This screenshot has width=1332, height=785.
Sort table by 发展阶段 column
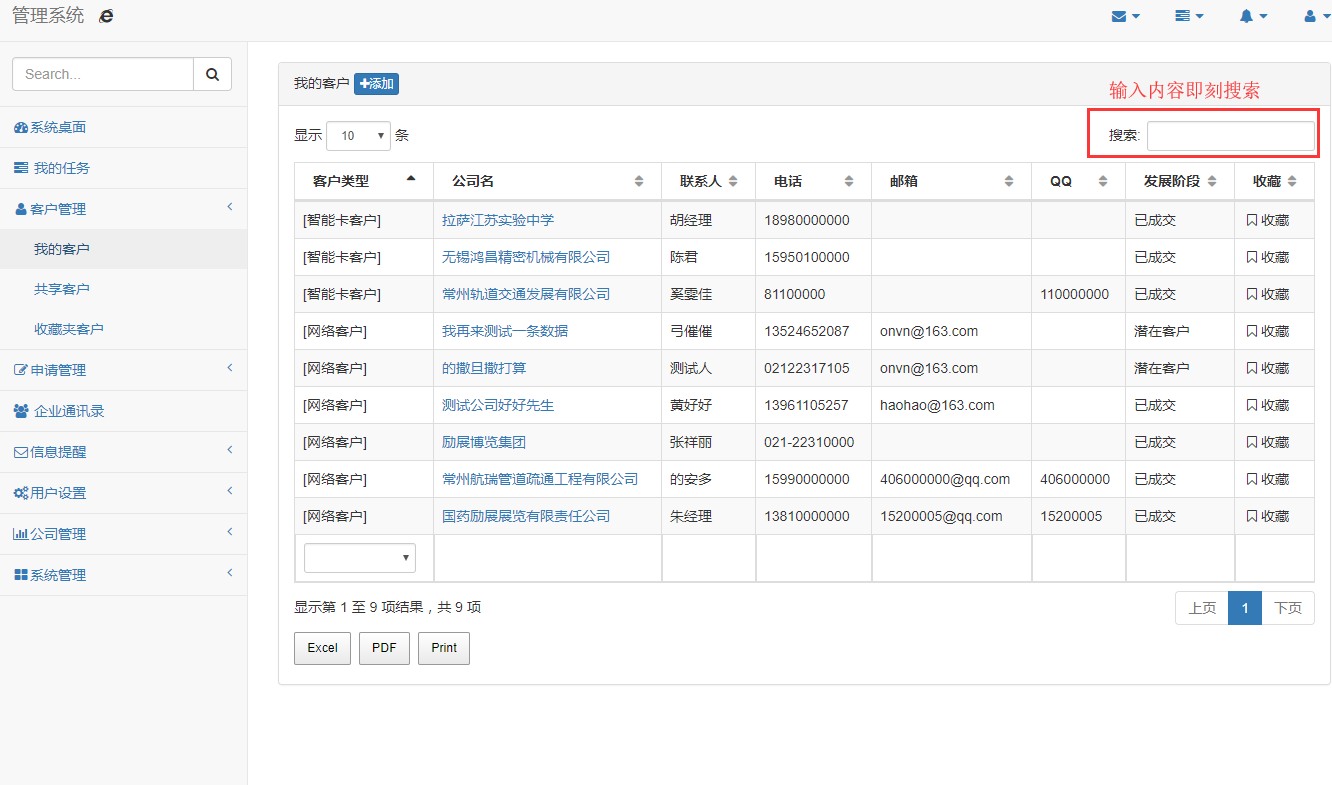coord(1212,182)
